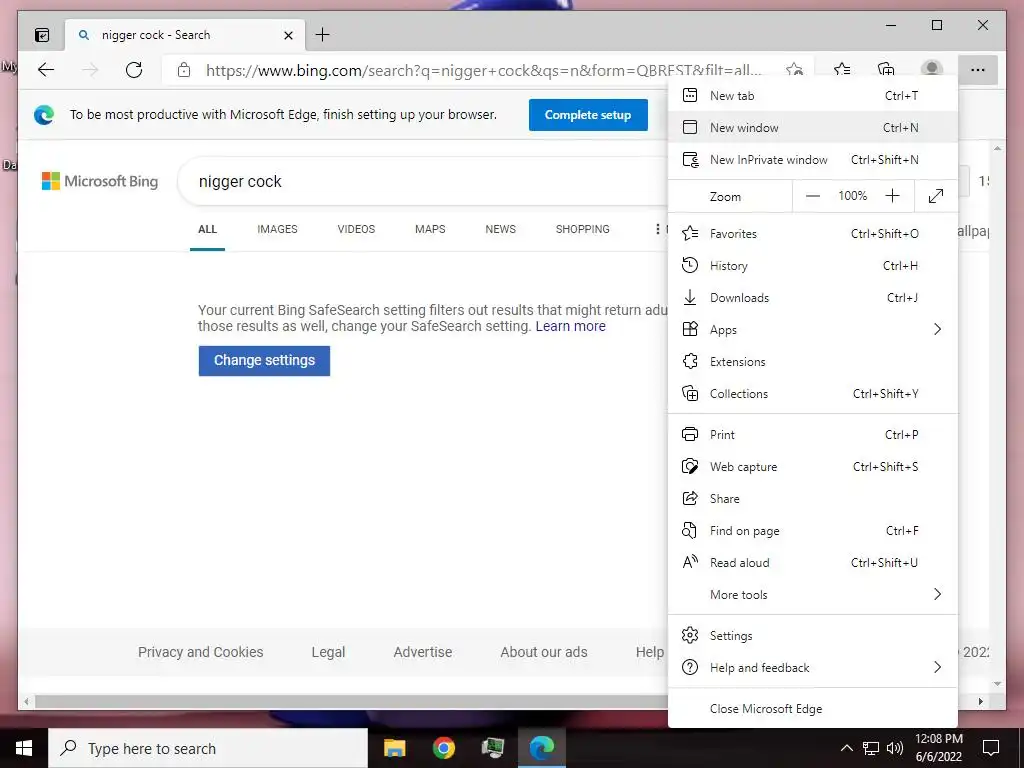
Task: Click the browser address bar URL
Action: pyautogui.click(x=483, y=70)
